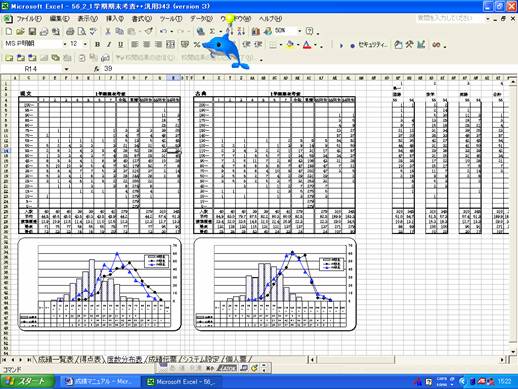Open the zoom percentage dropdown

pyautogui.click(x=299, y=31)
